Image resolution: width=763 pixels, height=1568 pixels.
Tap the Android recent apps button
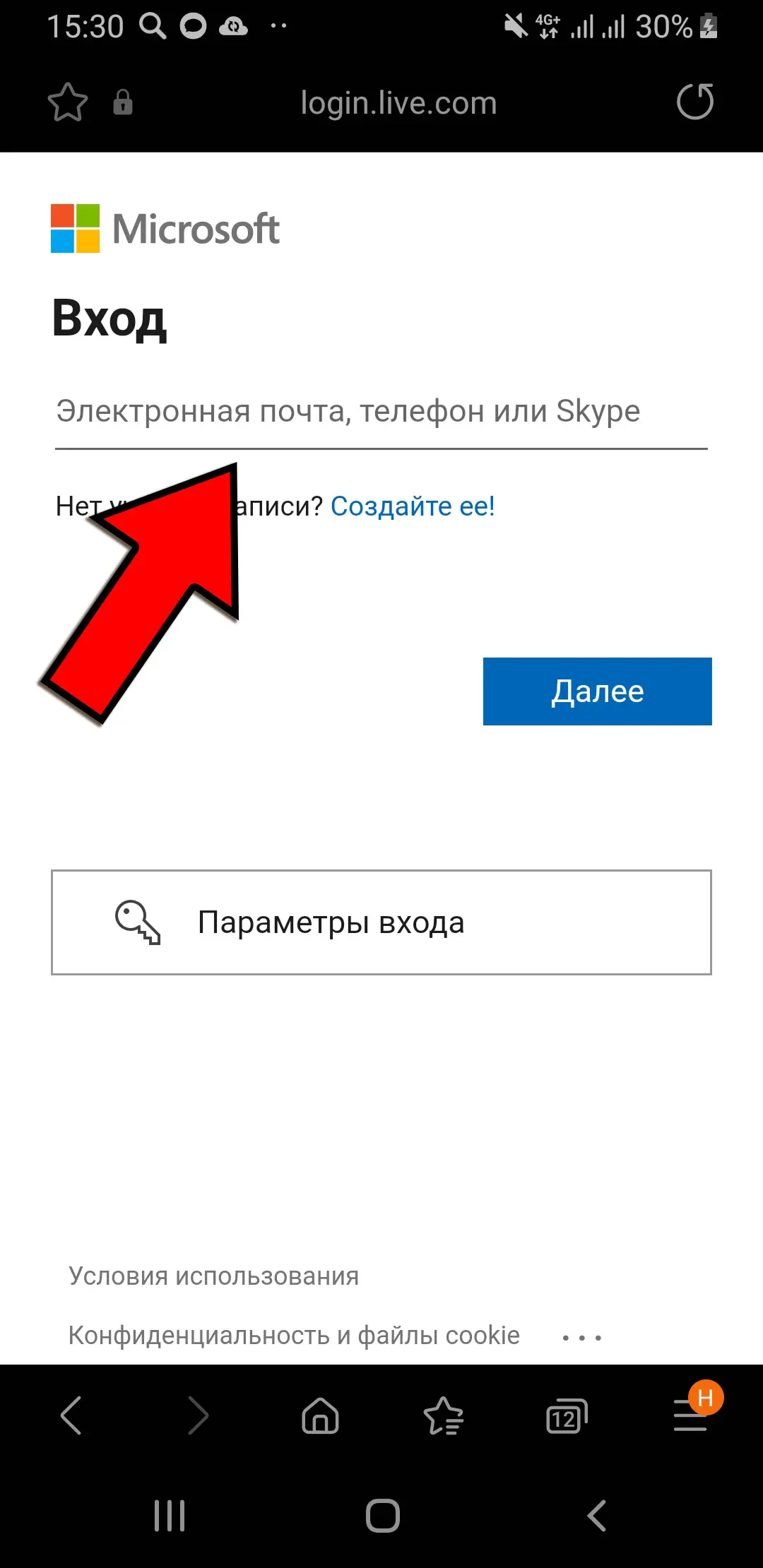pyautogui.click(x=170, y=1515)
